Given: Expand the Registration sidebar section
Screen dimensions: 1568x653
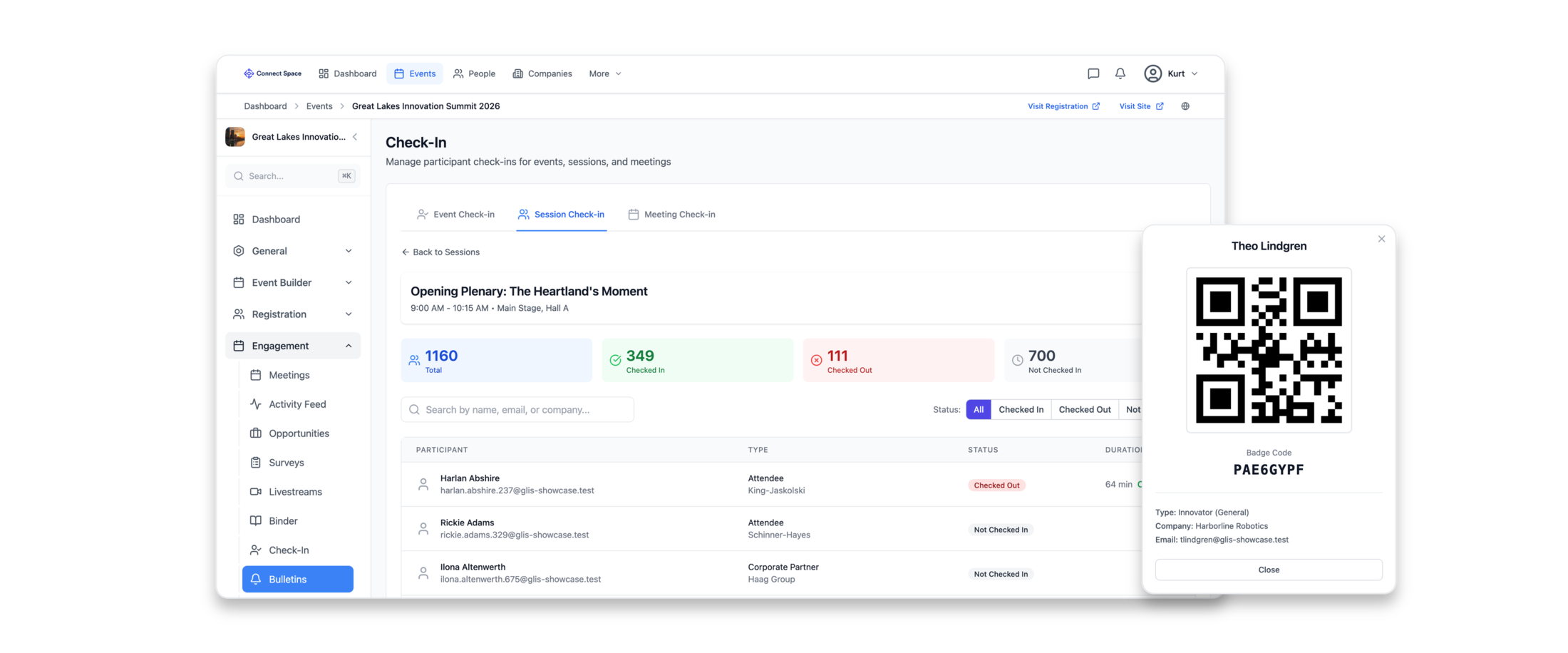Looking at the screenshot, I should tap(293, 314).
